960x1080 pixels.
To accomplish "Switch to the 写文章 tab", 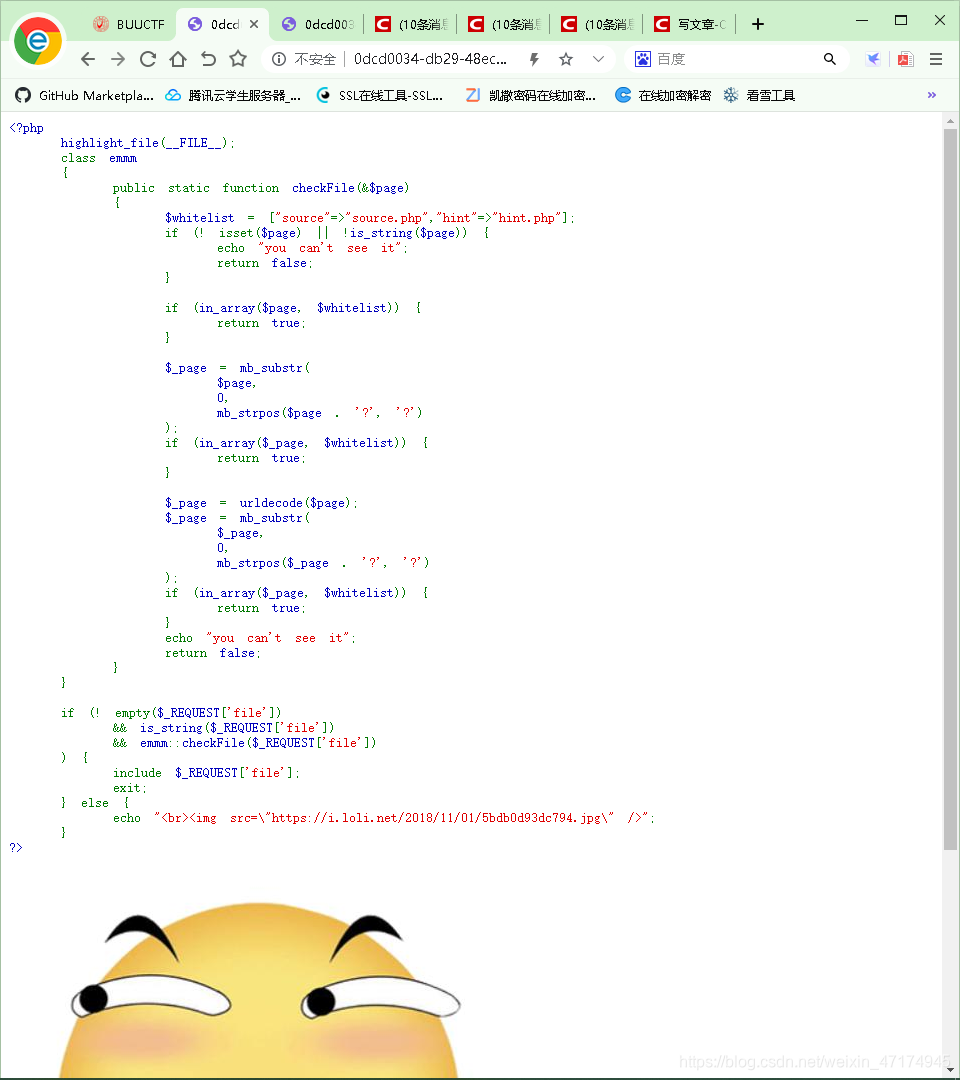I will point(690,24).
